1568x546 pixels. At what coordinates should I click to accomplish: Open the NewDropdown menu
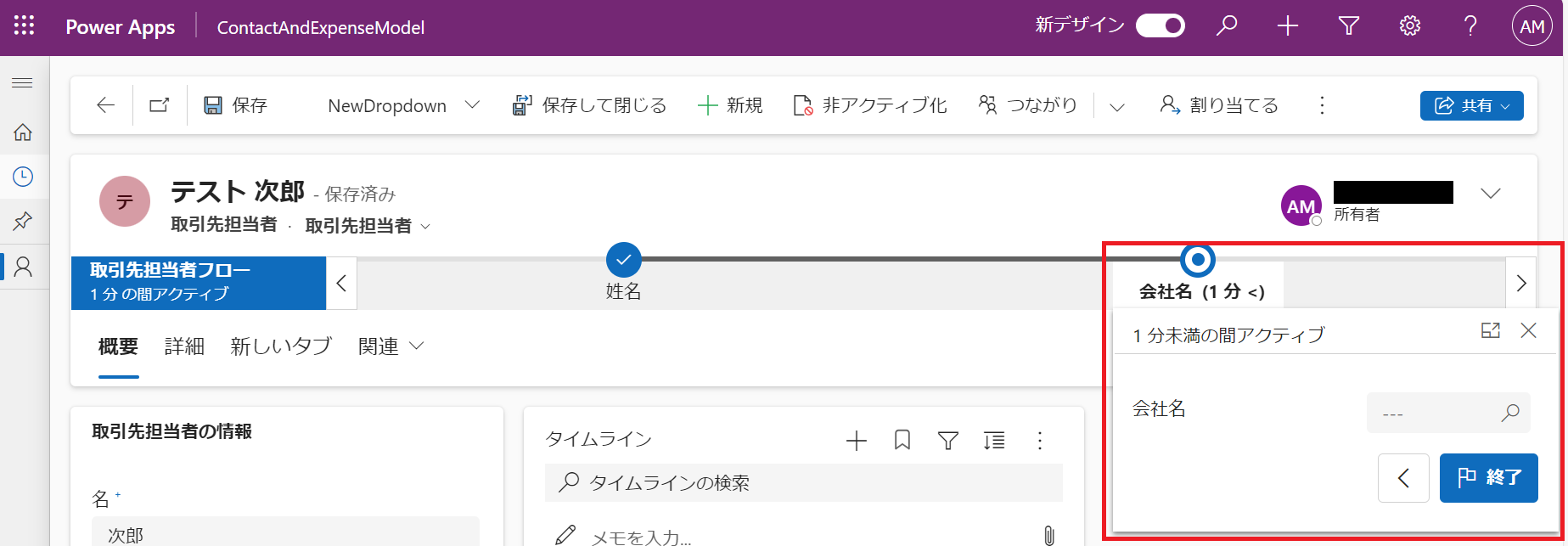[404, 105]
